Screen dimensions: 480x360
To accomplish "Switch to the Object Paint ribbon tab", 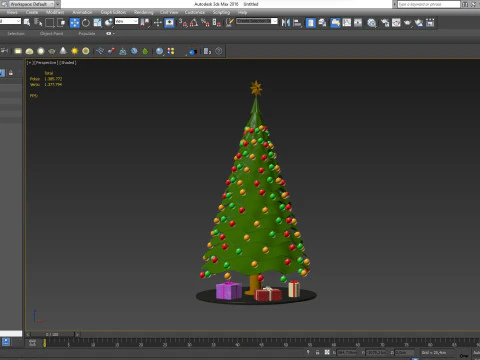I will tap(51, 33).
